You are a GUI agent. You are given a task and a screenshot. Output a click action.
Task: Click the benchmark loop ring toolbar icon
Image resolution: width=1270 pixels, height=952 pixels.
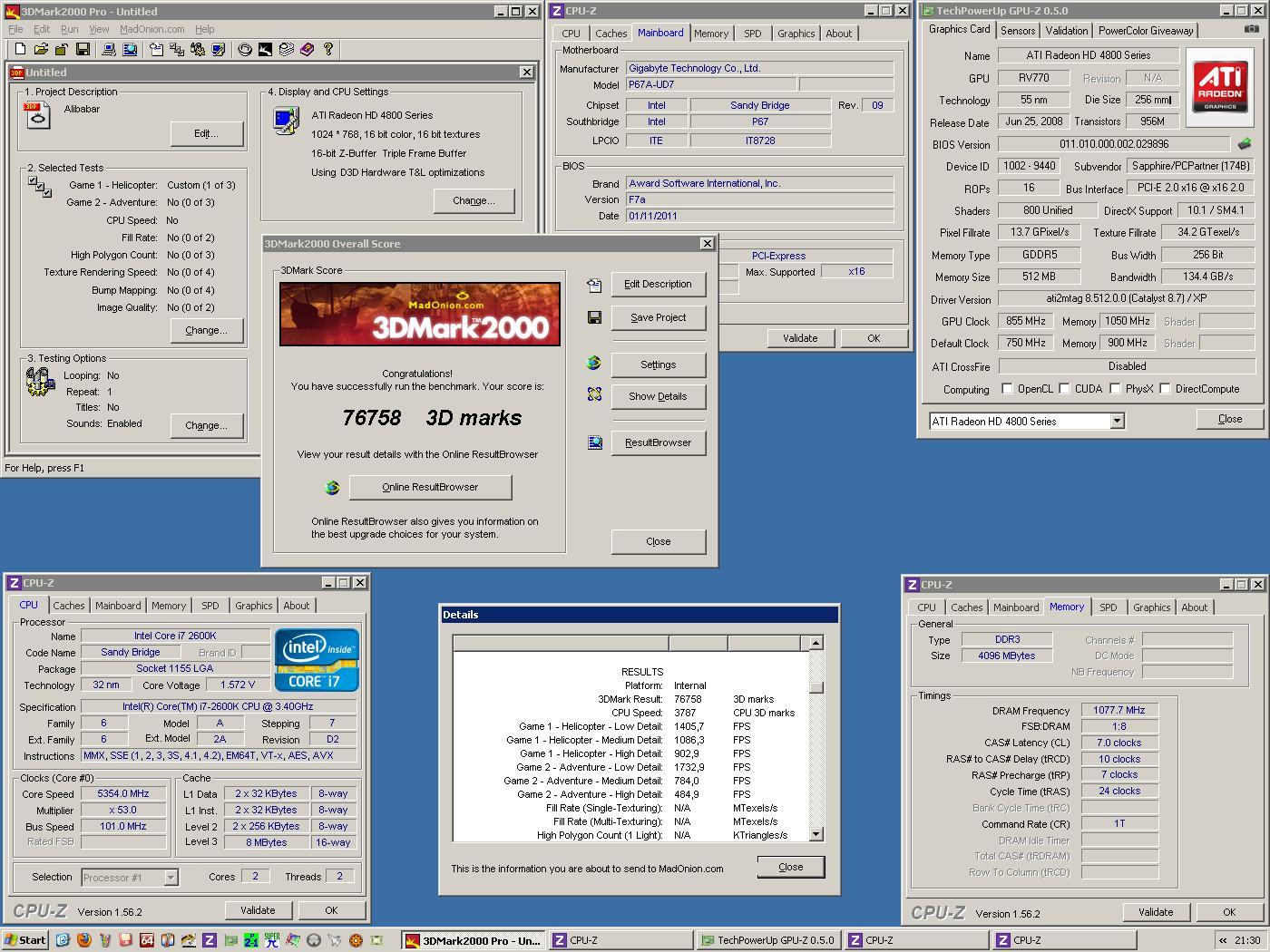(245, 49)
